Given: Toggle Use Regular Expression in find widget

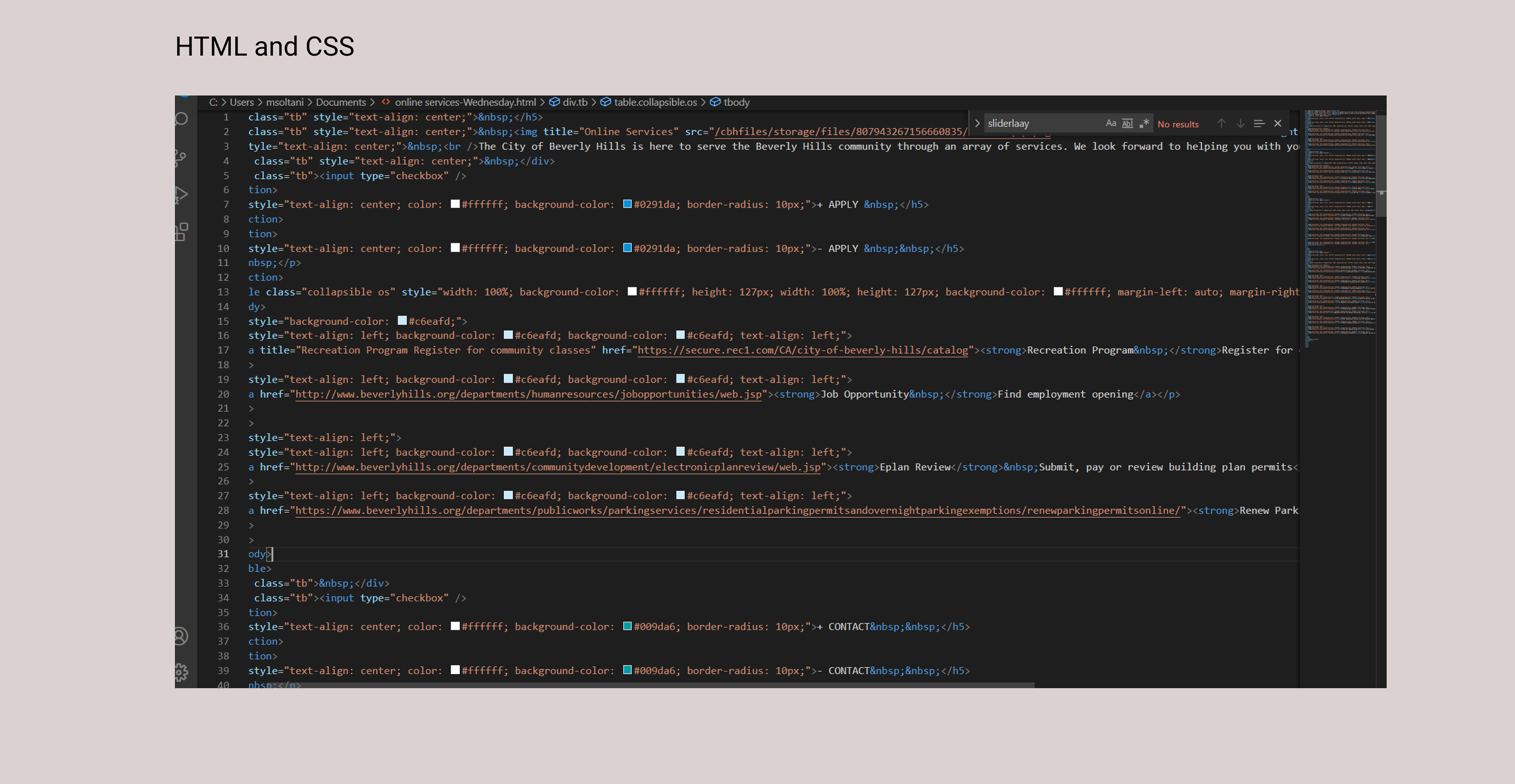Looking at the screenshot, I should click(x=1144, y=123).
